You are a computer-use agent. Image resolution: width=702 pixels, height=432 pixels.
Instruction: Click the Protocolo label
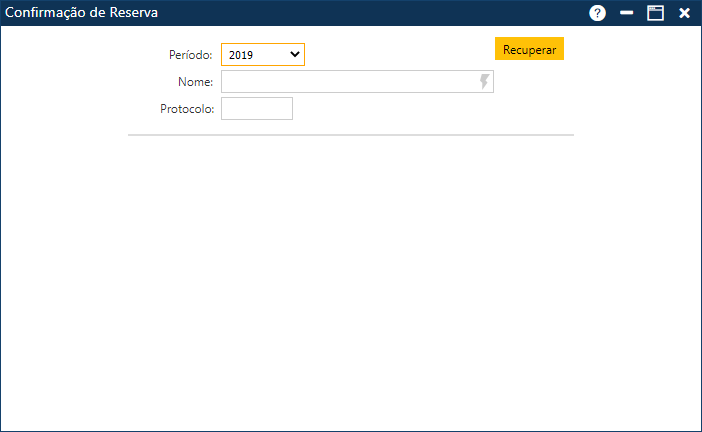point(187,109)
